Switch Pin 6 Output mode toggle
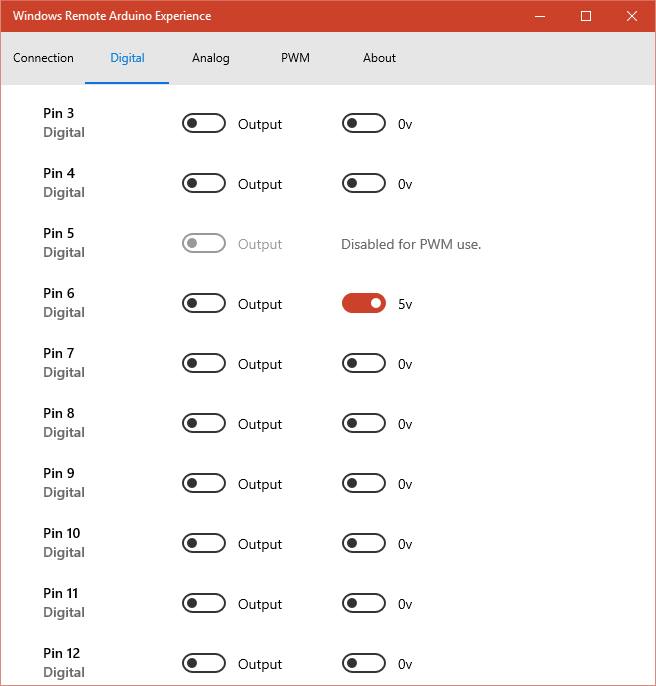This screenshot has height=686, width=656. click(204, 303)
